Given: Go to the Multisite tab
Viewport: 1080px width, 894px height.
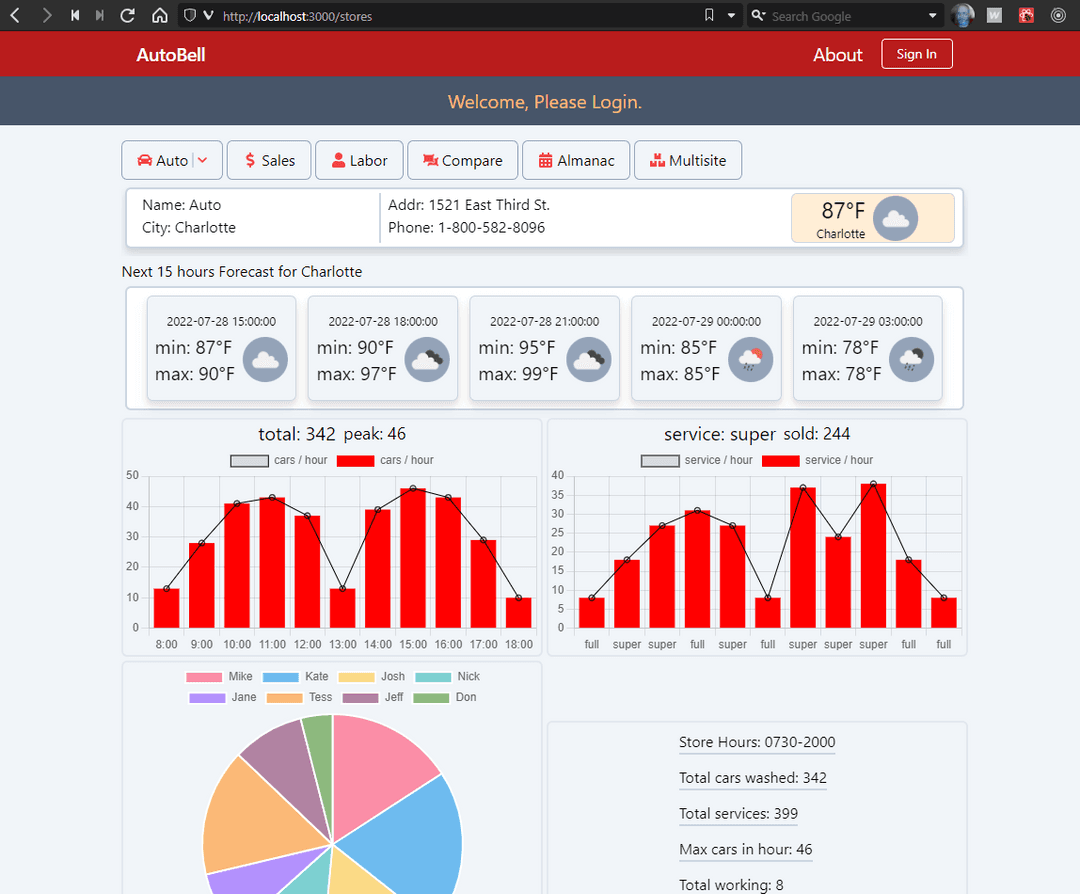Looking at the screenshot, I should 688,160.
